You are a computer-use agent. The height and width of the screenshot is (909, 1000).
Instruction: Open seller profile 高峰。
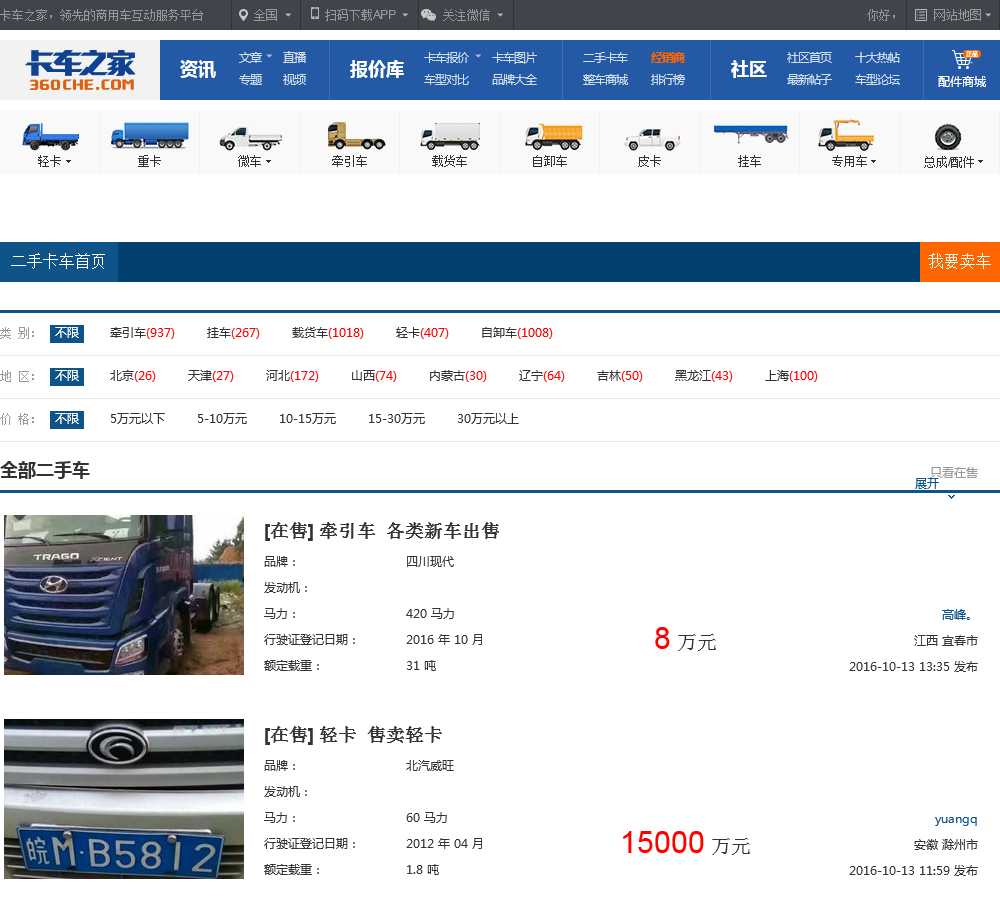957,615
